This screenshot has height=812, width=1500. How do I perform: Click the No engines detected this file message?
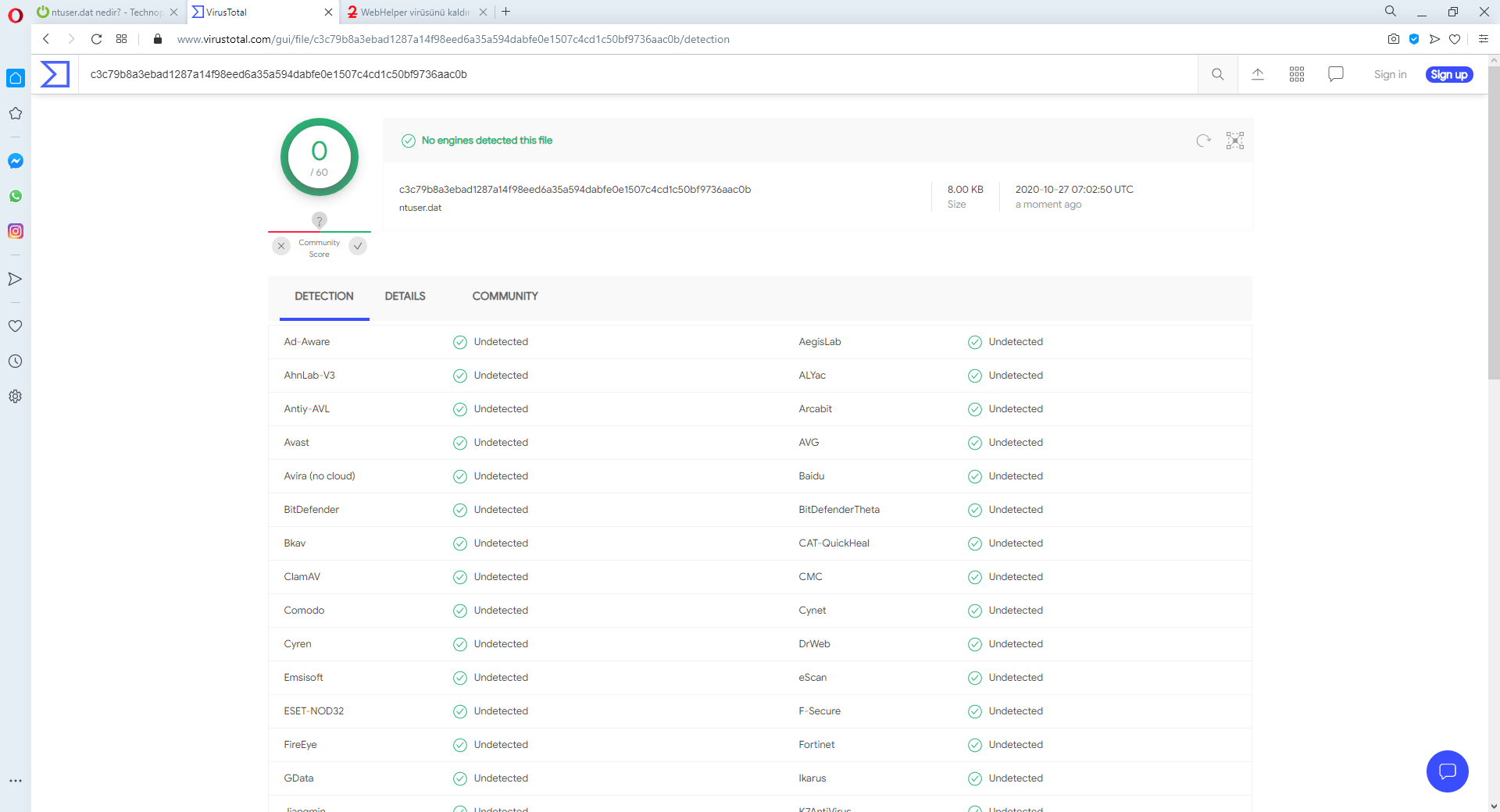coord(487,141)
